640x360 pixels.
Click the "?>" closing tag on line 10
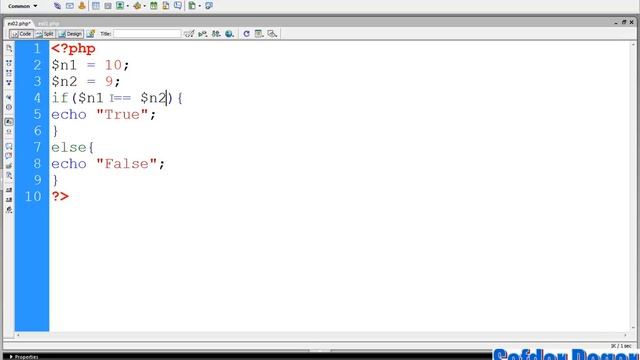(60, 196)
